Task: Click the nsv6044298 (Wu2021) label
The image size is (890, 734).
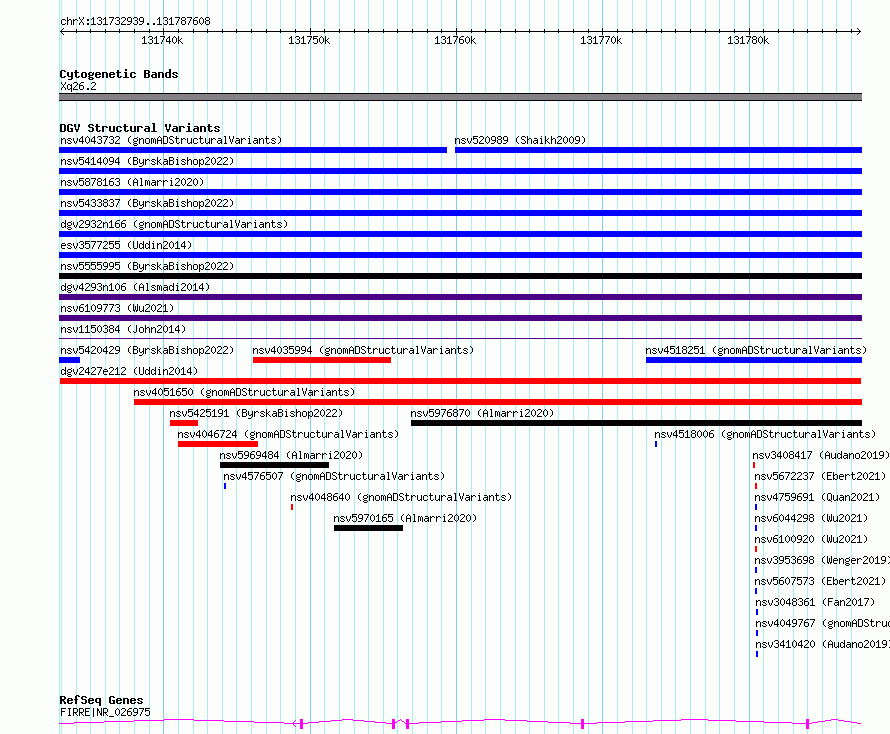Action: 811,518
